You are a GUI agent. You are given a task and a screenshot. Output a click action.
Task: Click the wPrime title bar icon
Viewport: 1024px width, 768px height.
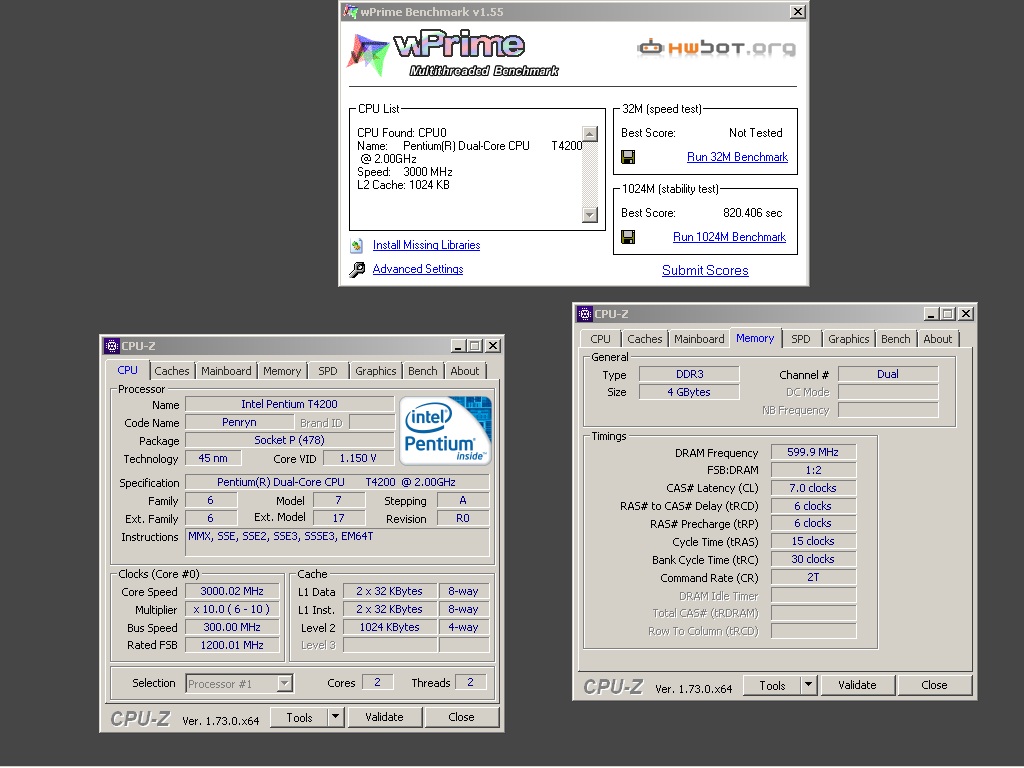pos(351,12)
